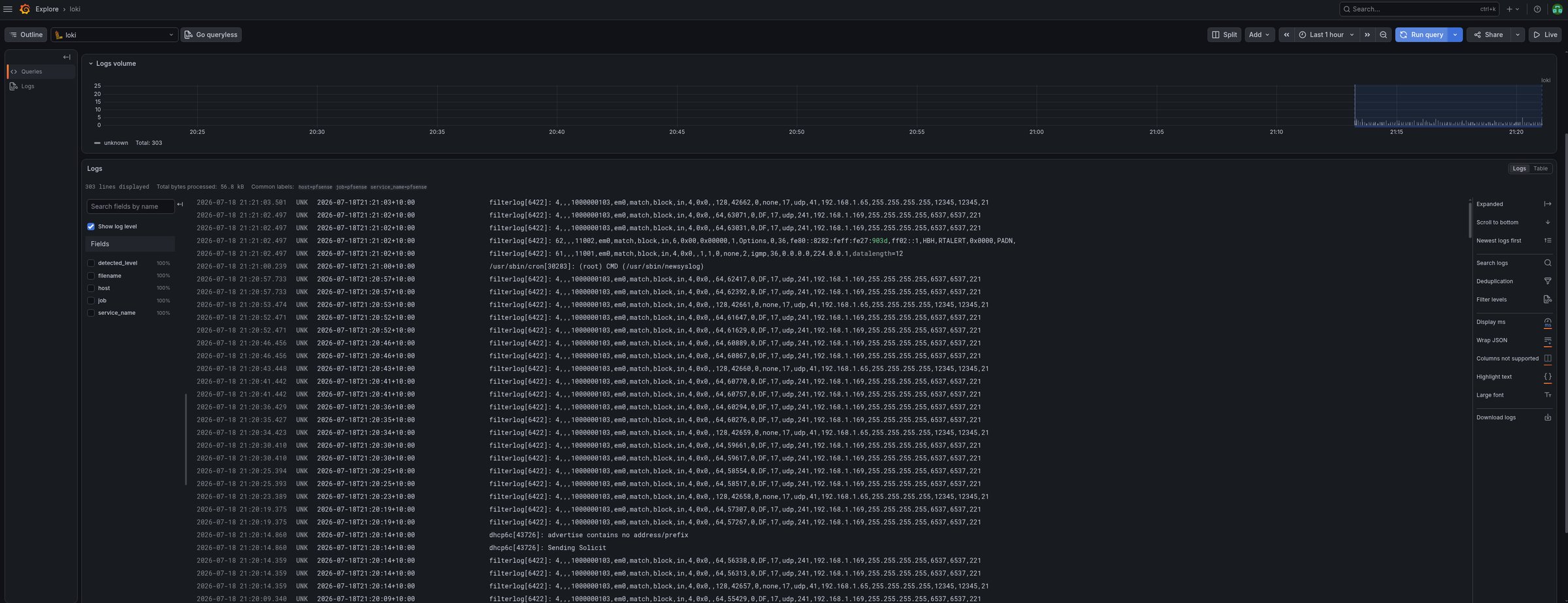Click the plus add new icon
Screen dimensions: 1568x603
click(x=1509, y=9)
